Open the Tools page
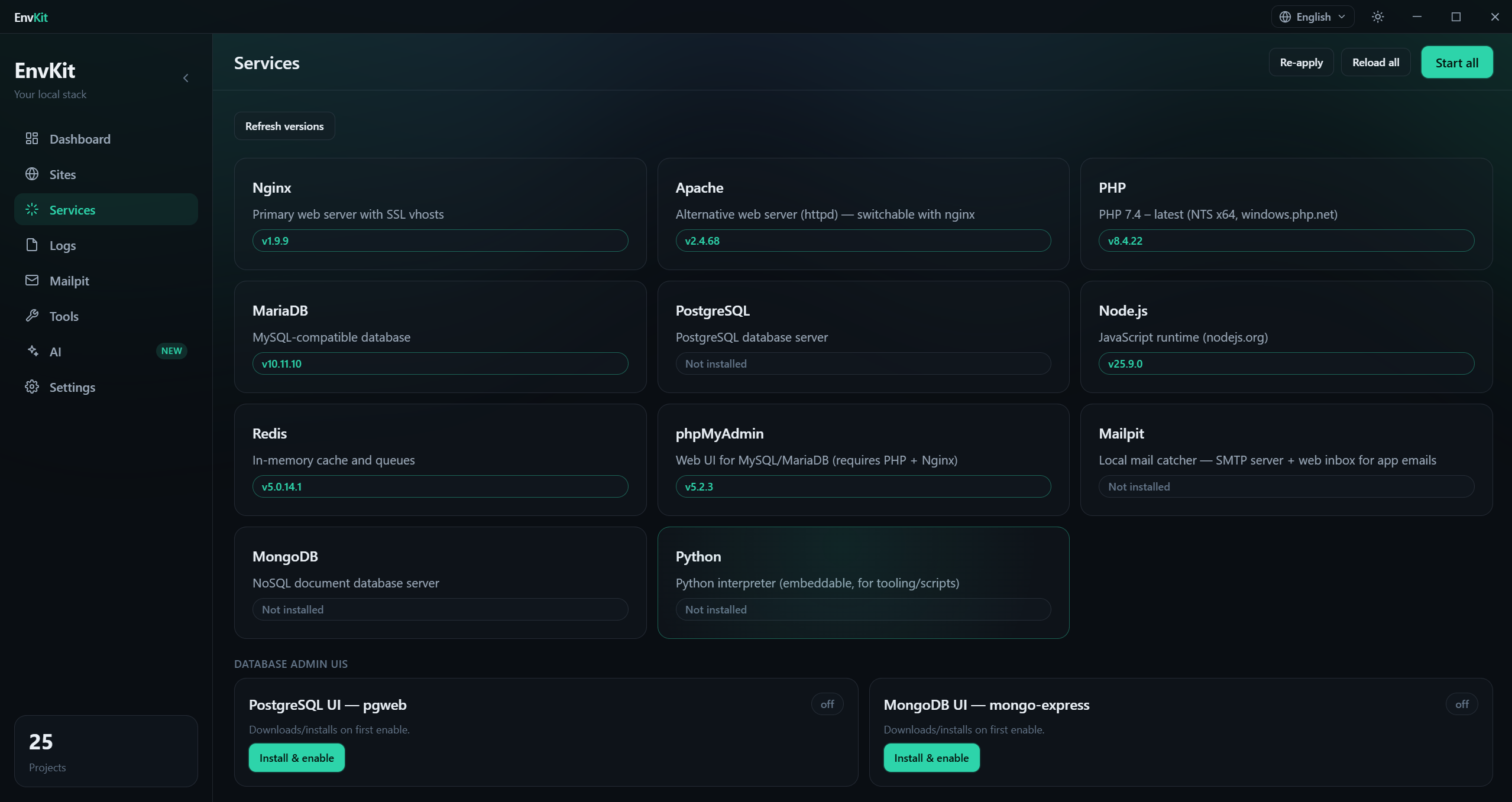The height and width of the screenshot is (802, 1512). pos(106,316)
